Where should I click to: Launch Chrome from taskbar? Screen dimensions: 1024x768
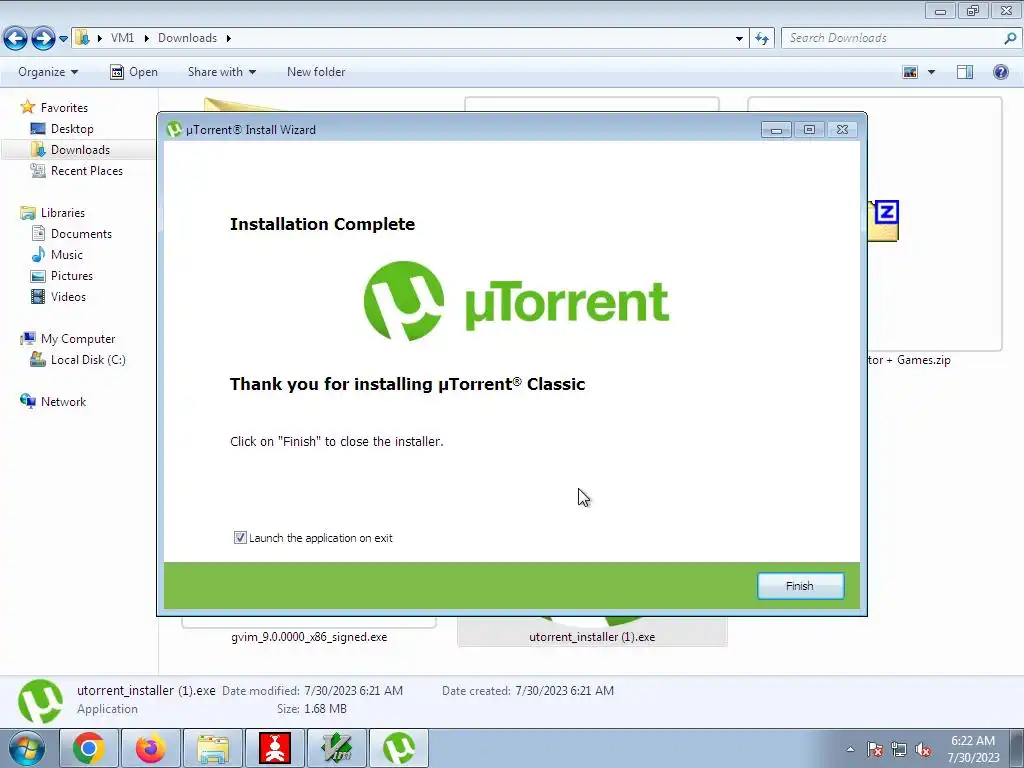pos(88,748)
